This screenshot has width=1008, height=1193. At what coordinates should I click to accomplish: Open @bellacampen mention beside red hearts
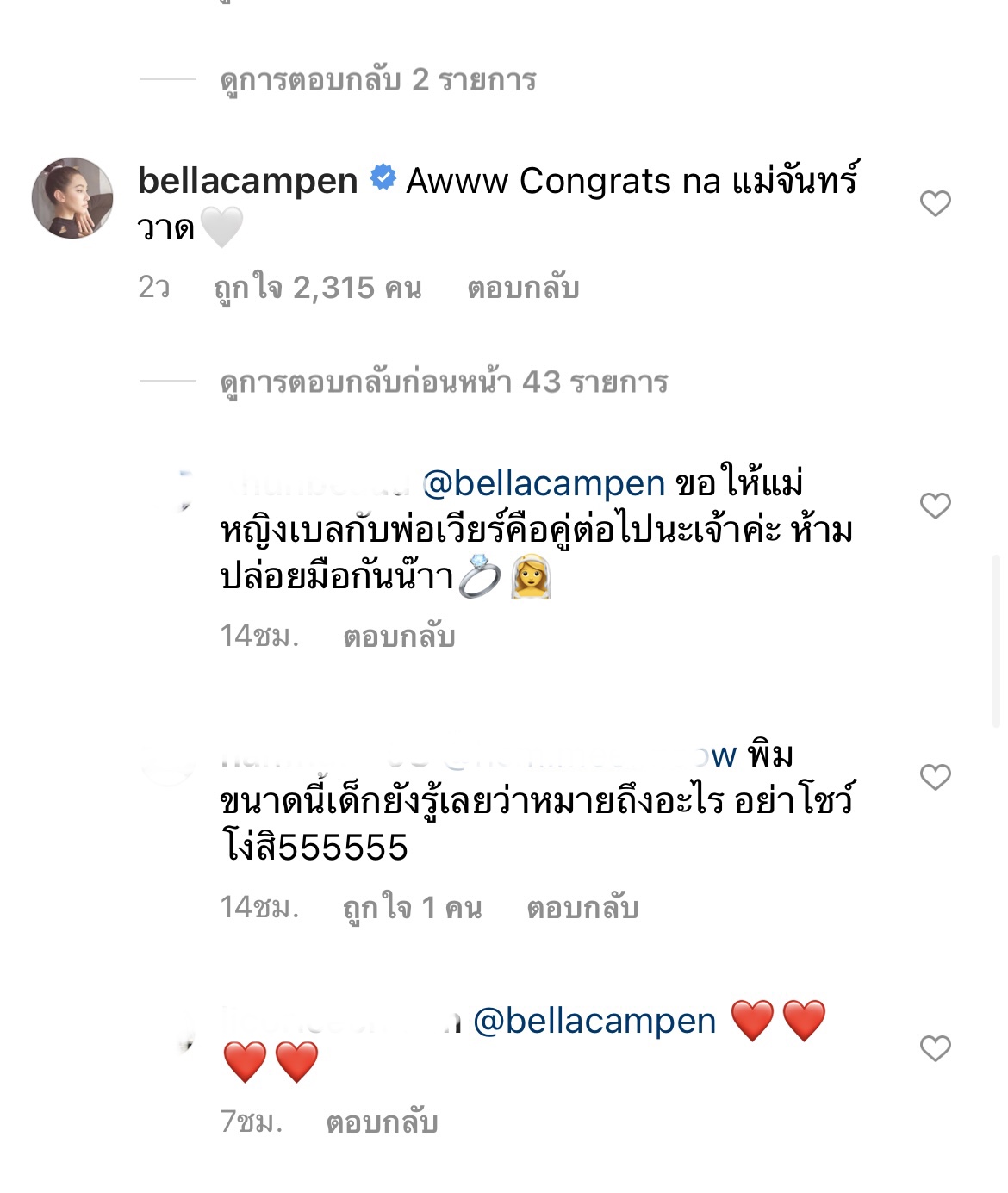click(x=594, y=1021)
